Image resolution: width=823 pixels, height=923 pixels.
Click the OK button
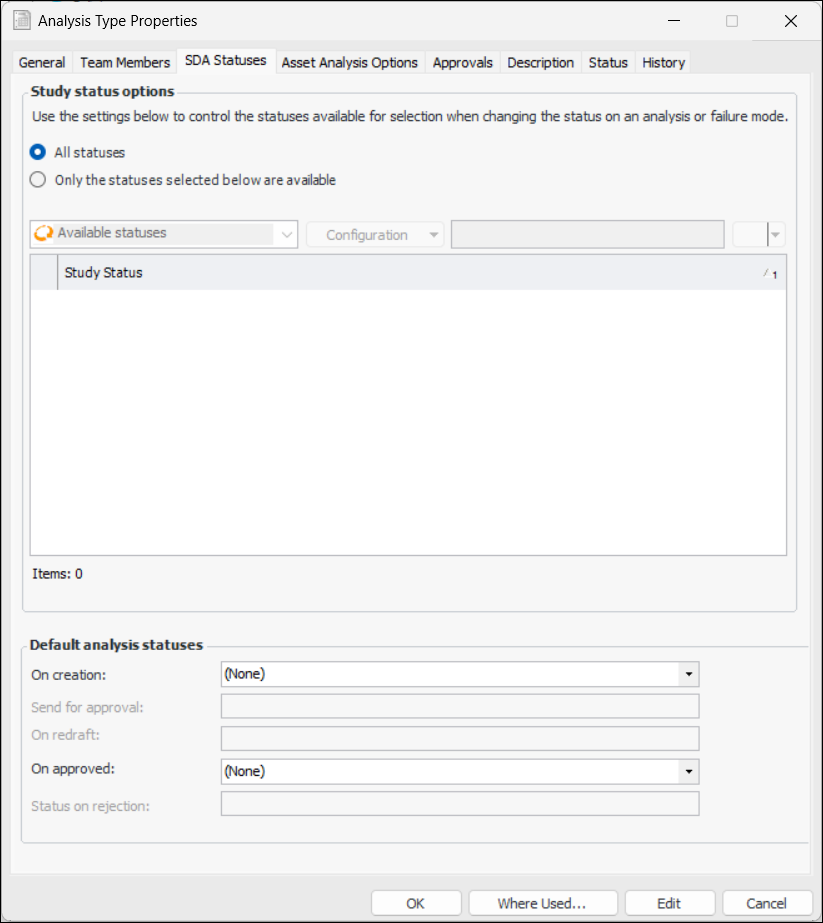[x=416, y=904]
